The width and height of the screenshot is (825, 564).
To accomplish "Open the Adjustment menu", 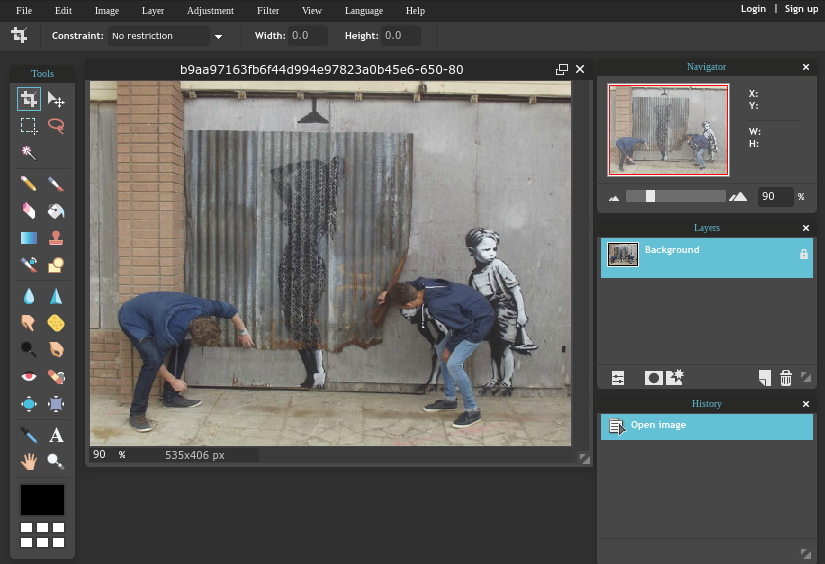I will coord(210,11).
